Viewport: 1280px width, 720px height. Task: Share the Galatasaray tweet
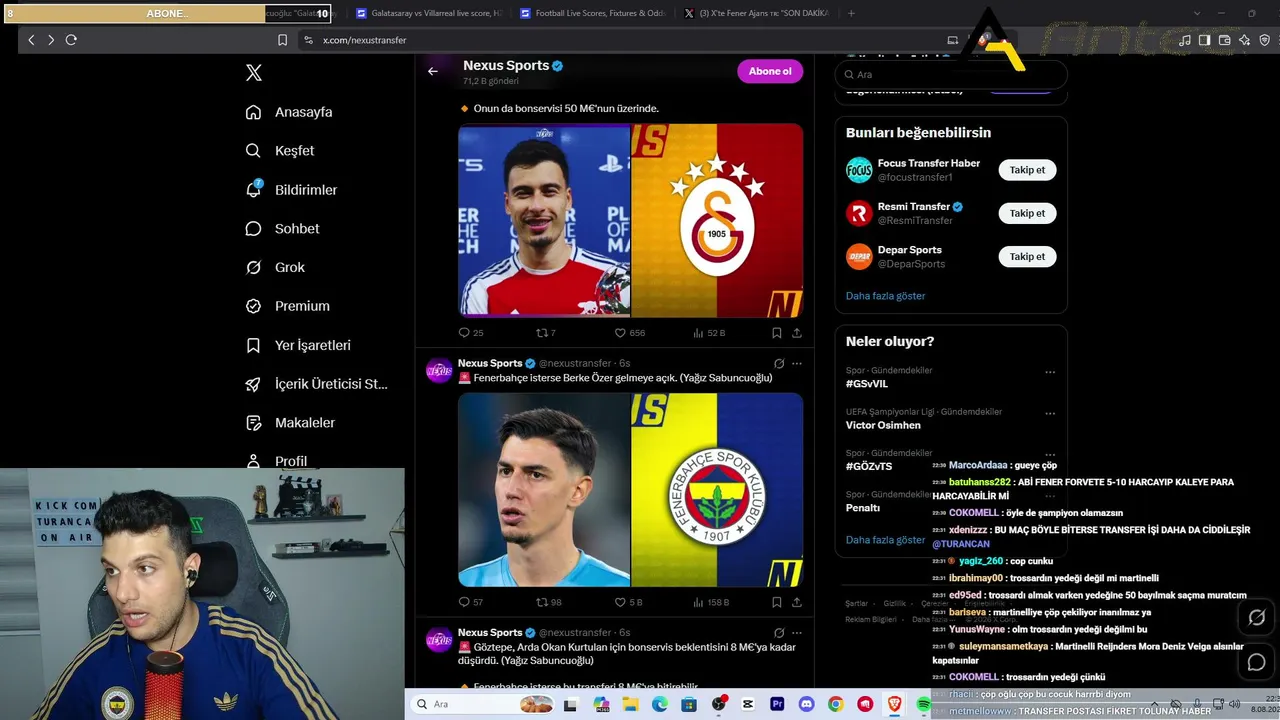tap(797, 333)
